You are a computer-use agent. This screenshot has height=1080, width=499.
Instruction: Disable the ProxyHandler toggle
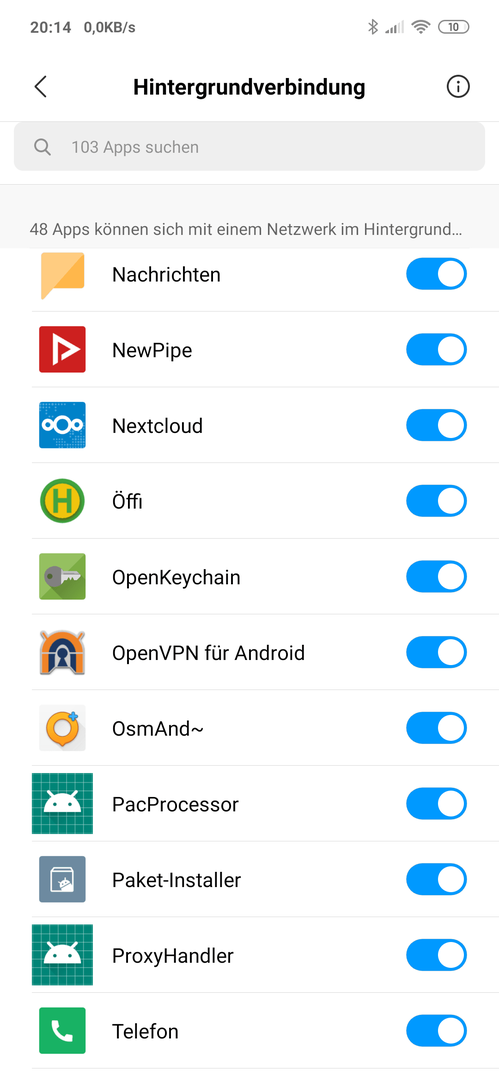point(436,955)
